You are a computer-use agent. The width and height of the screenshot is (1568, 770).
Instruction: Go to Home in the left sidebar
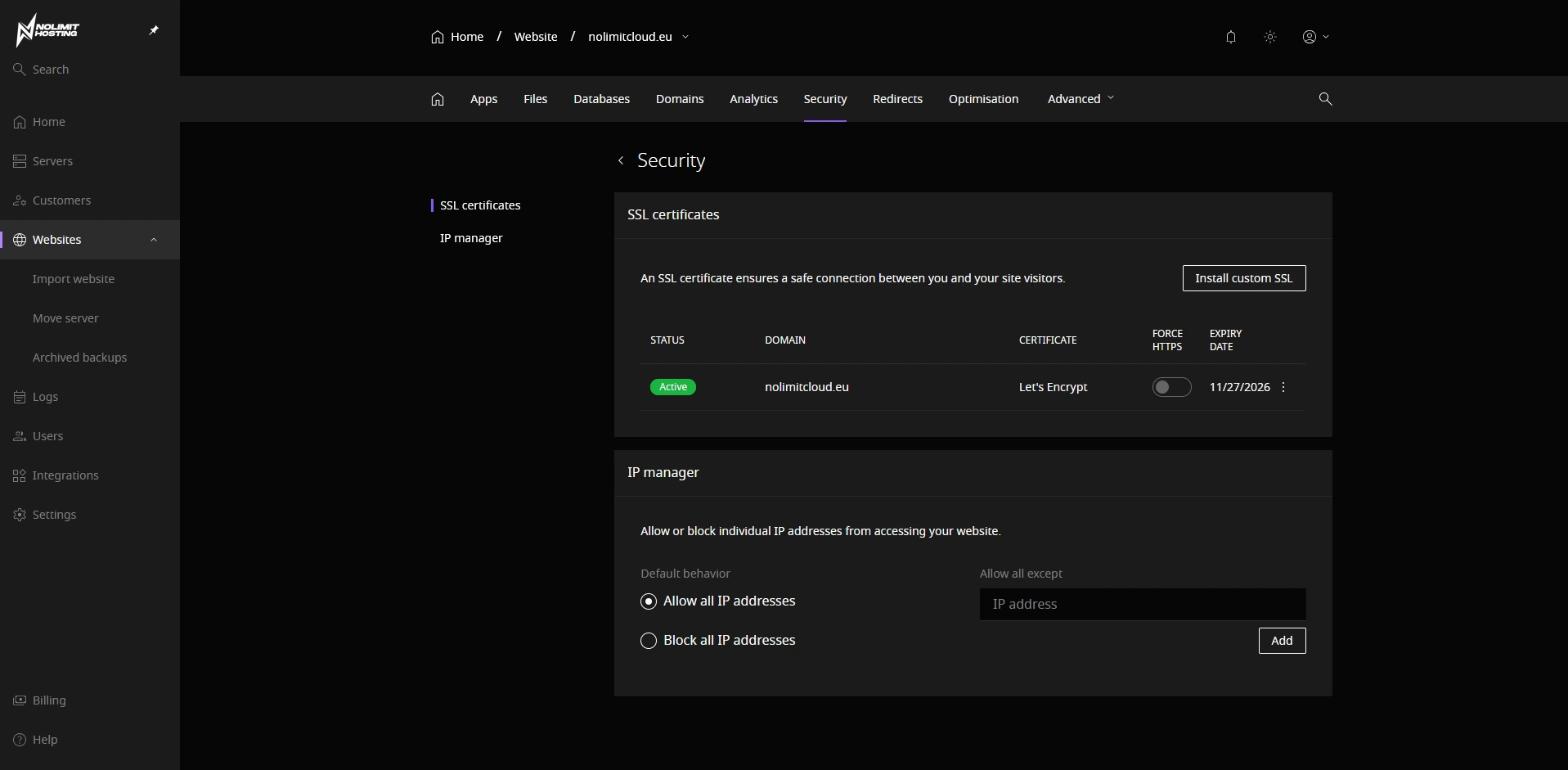[90, 122]
